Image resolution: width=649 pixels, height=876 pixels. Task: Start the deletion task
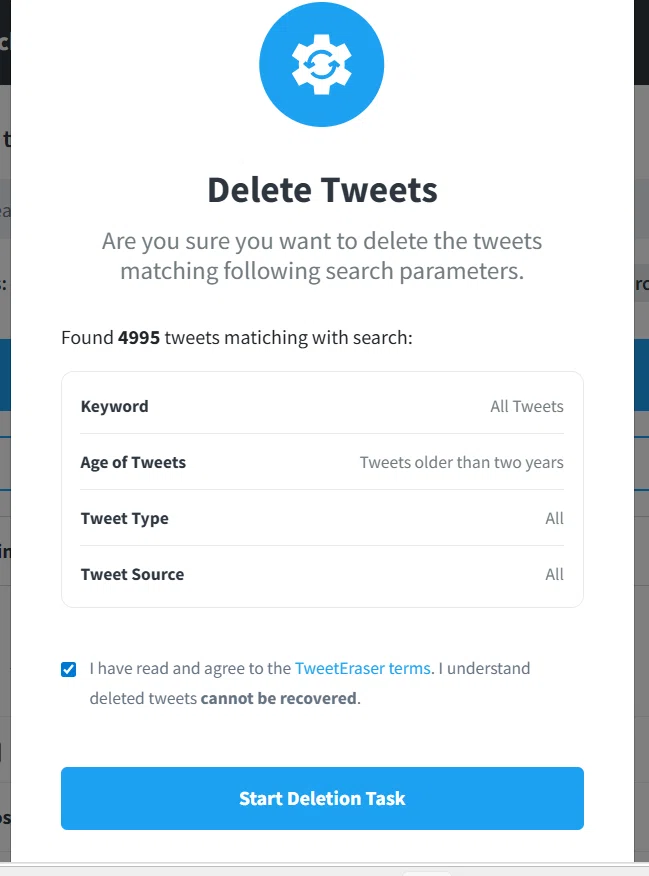tap(322, 798)
